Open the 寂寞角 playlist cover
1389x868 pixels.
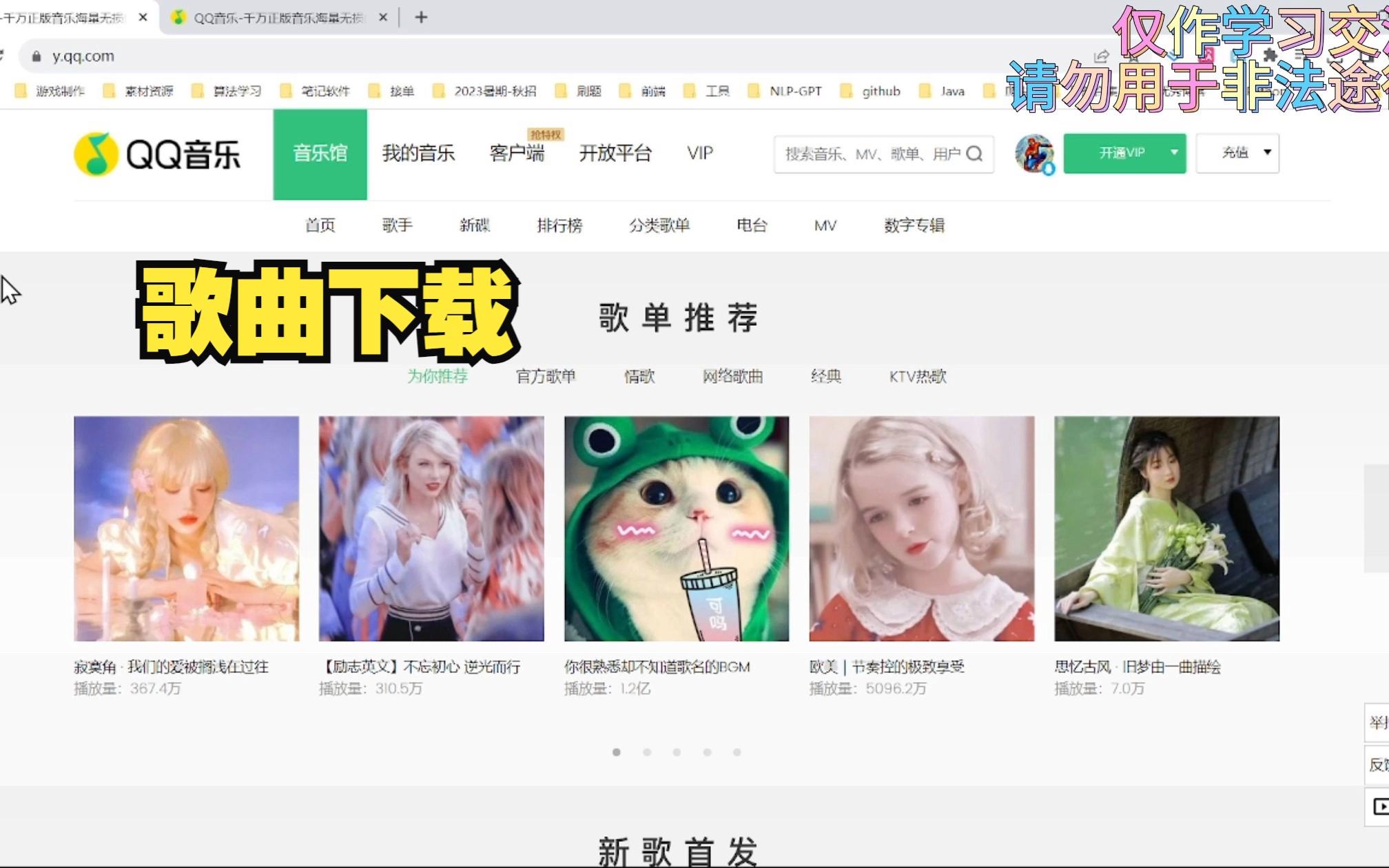coord(187,528)
